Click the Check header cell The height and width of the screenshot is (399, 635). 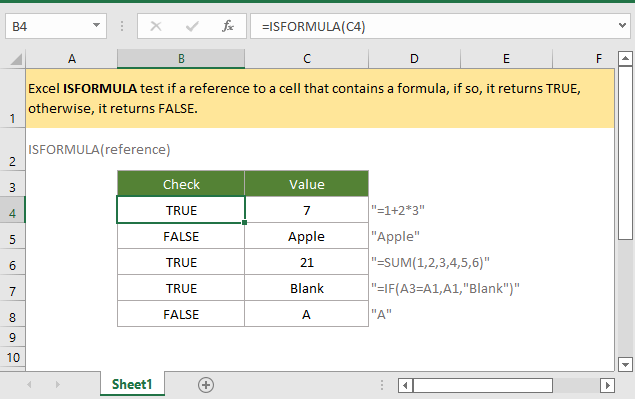click(181, 184)
